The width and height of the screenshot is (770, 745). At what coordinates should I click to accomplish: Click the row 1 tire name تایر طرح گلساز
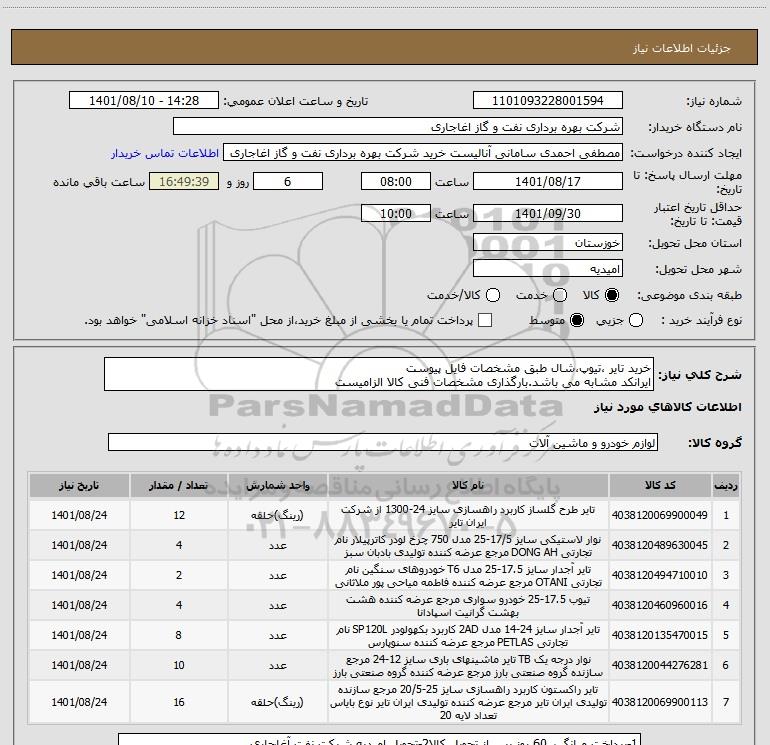(468, 516)
